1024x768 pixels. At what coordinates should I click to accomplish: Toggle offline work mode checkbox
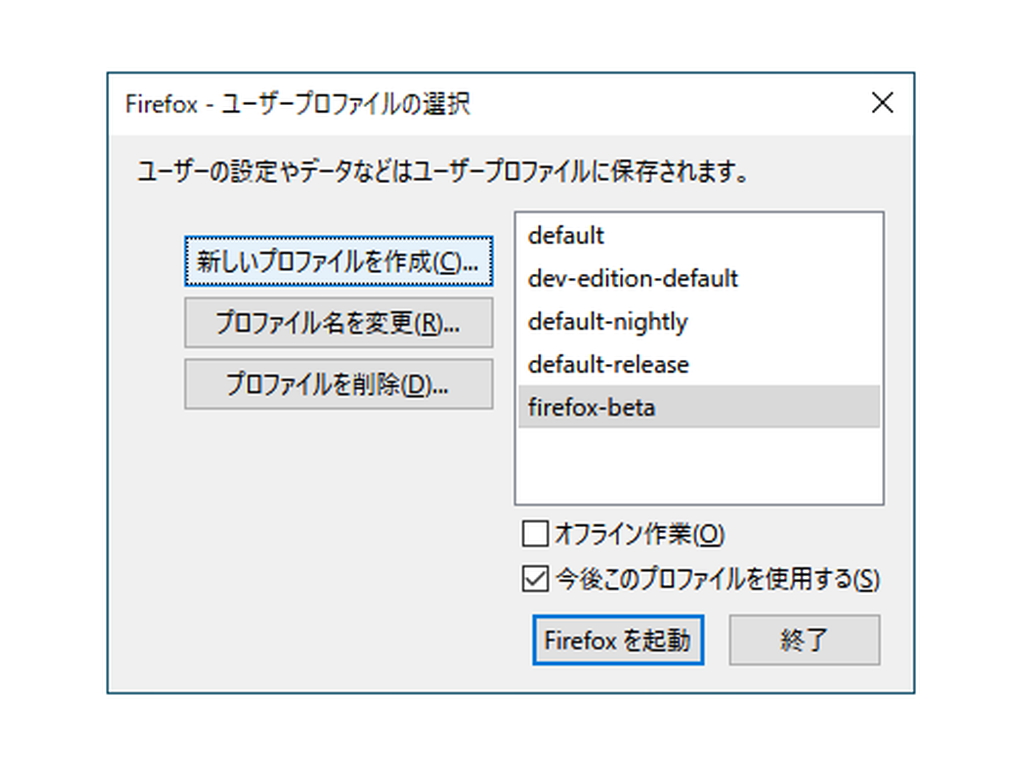pyautogui.click(x=536, y=535)
